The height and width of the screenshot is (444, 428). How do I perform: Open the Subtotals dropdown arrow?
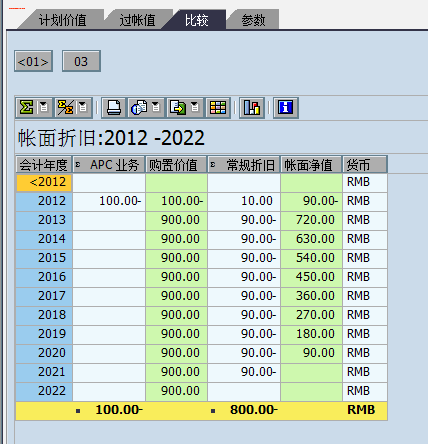83,108
